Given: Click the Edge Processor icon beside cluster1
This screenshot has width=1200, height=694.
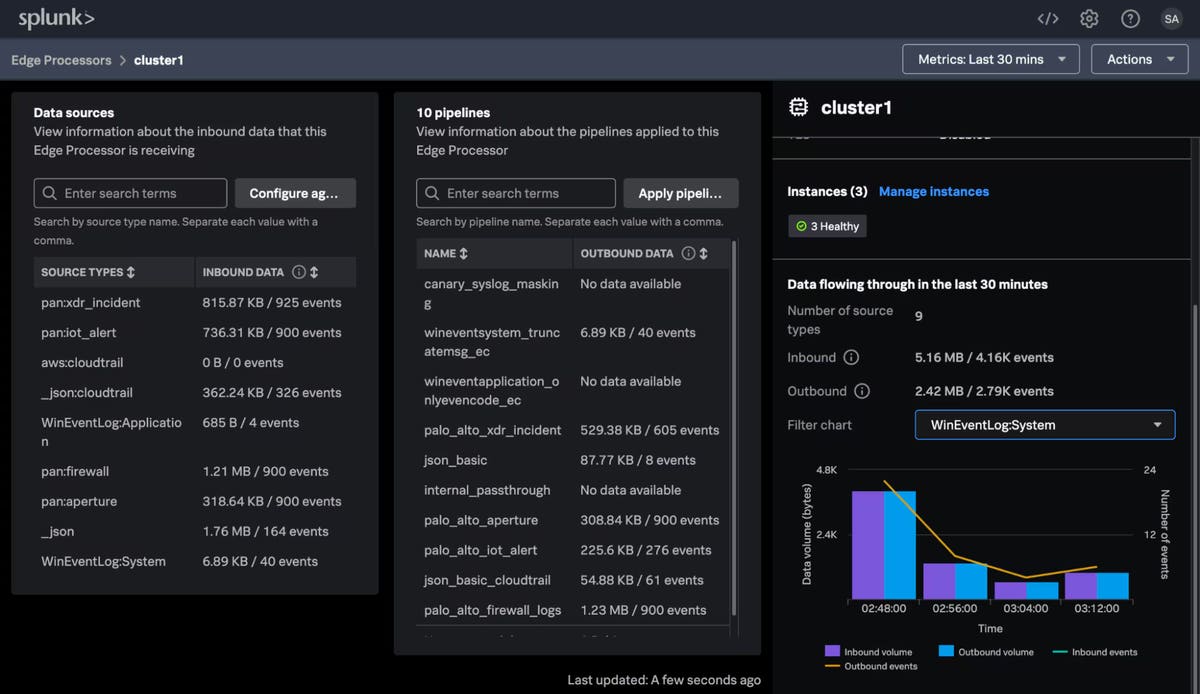Looking at the screenshot, I should click(796, 107).
